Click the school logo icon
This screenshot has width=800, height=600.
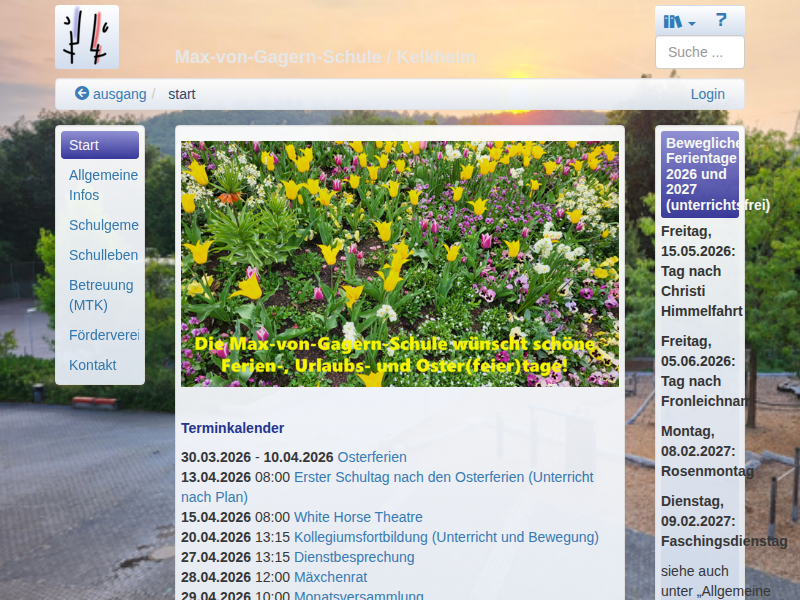point(87,37)
